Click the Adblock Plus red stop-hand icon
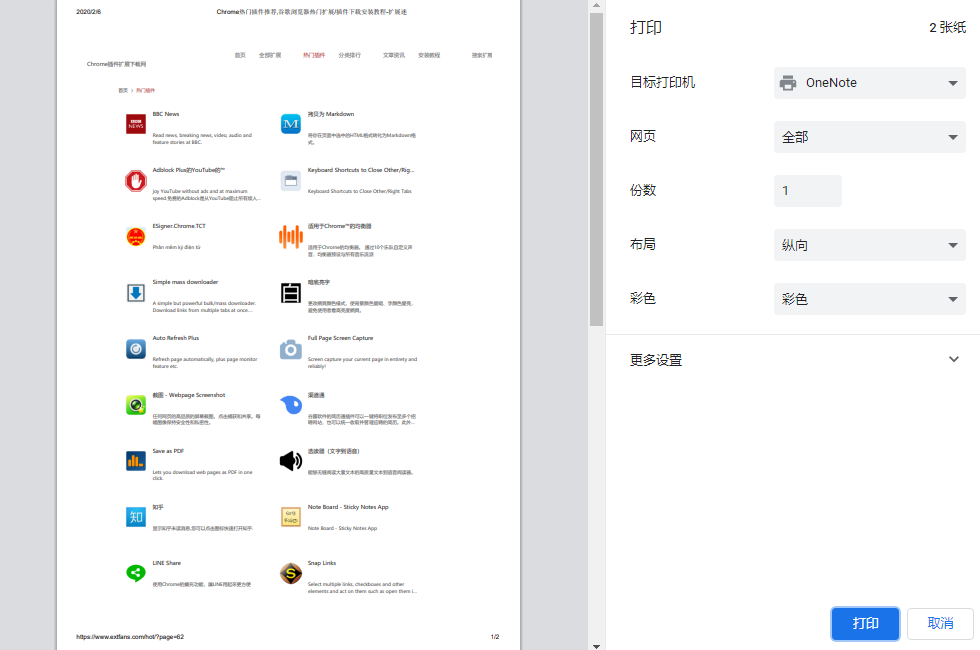Viewport: 980px width, 650px height. (x=136, y=181)
